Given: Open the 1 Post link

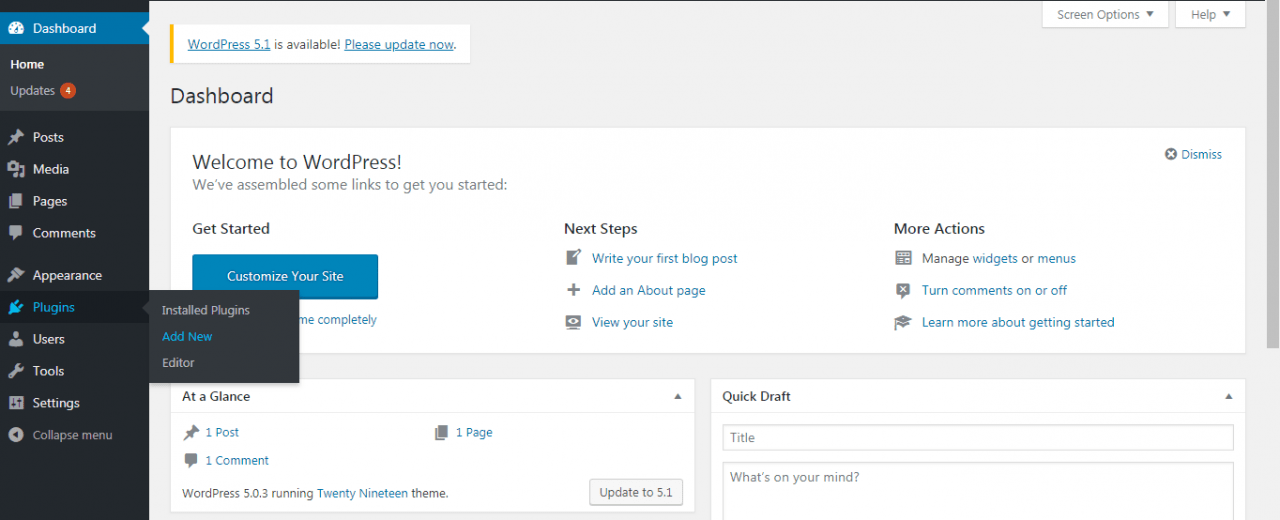Looking at the screenshot, I should coord(222,433).
